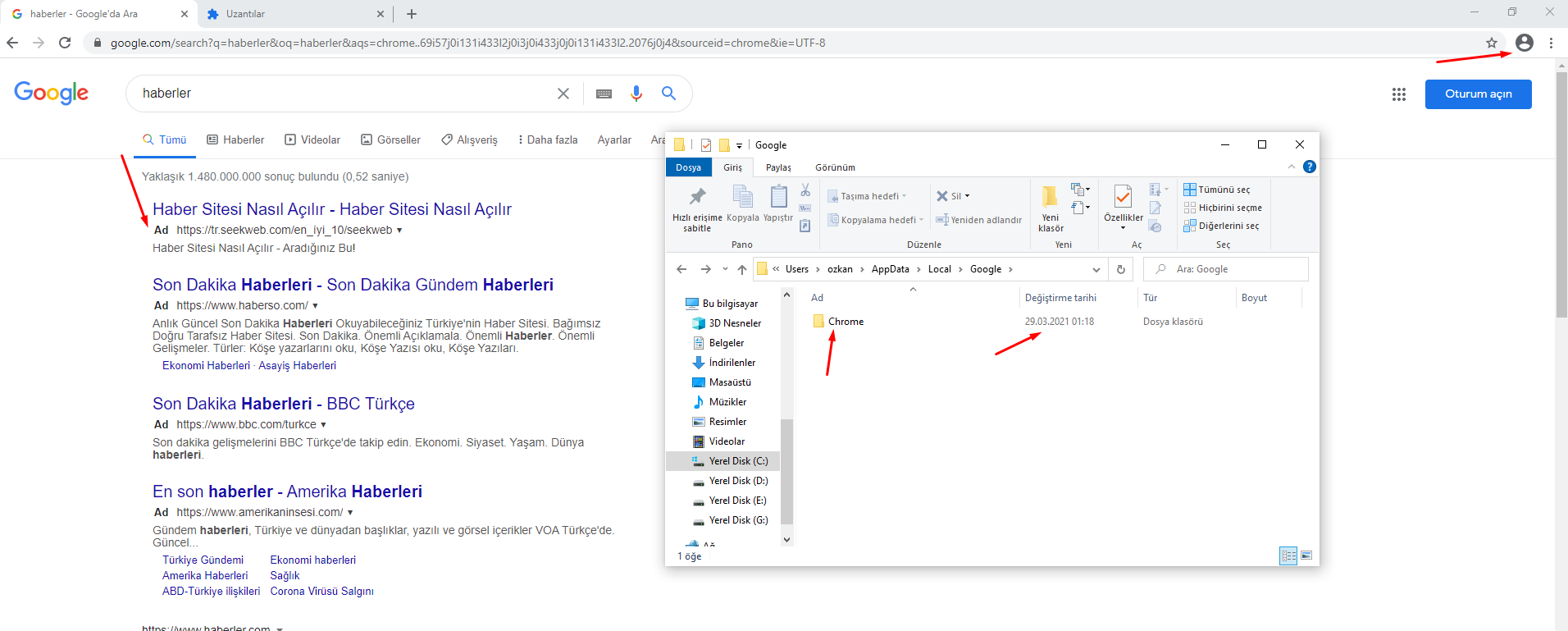Click Explorer up-directory arrow
1568x631 pixels.
tap(742, 269)
